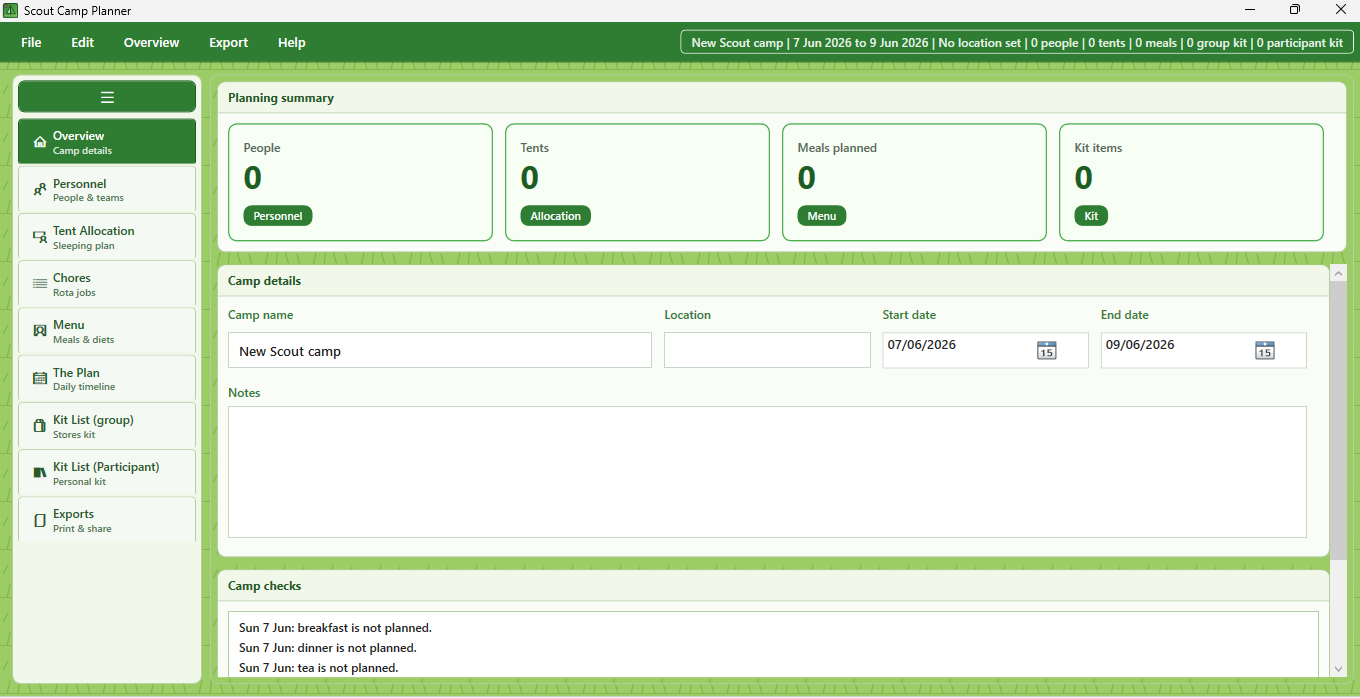Open the Edit menu
The width and height of the screenshot is (1360, 698).
point(82,42)
